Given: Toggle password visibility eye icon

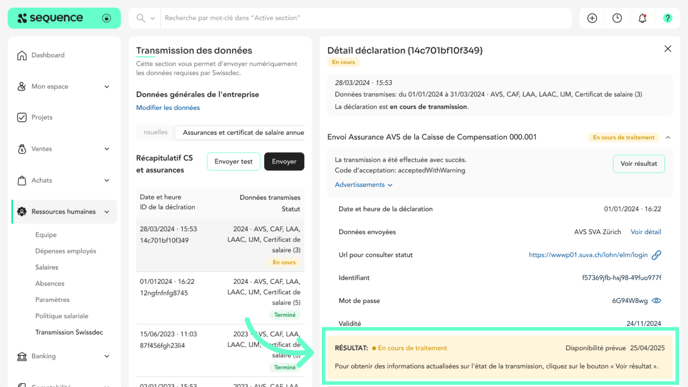Looking at the screenshot, I should click(x=656, y=301).
